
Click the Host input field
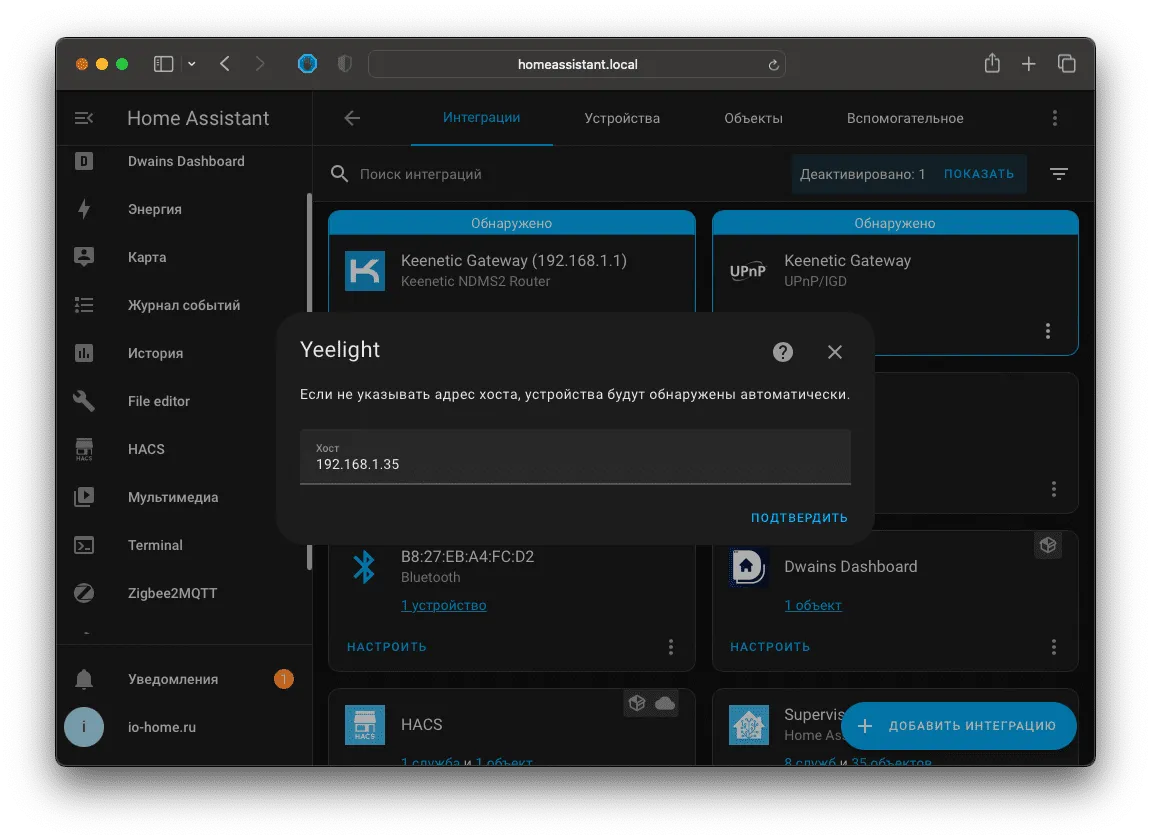575,457
